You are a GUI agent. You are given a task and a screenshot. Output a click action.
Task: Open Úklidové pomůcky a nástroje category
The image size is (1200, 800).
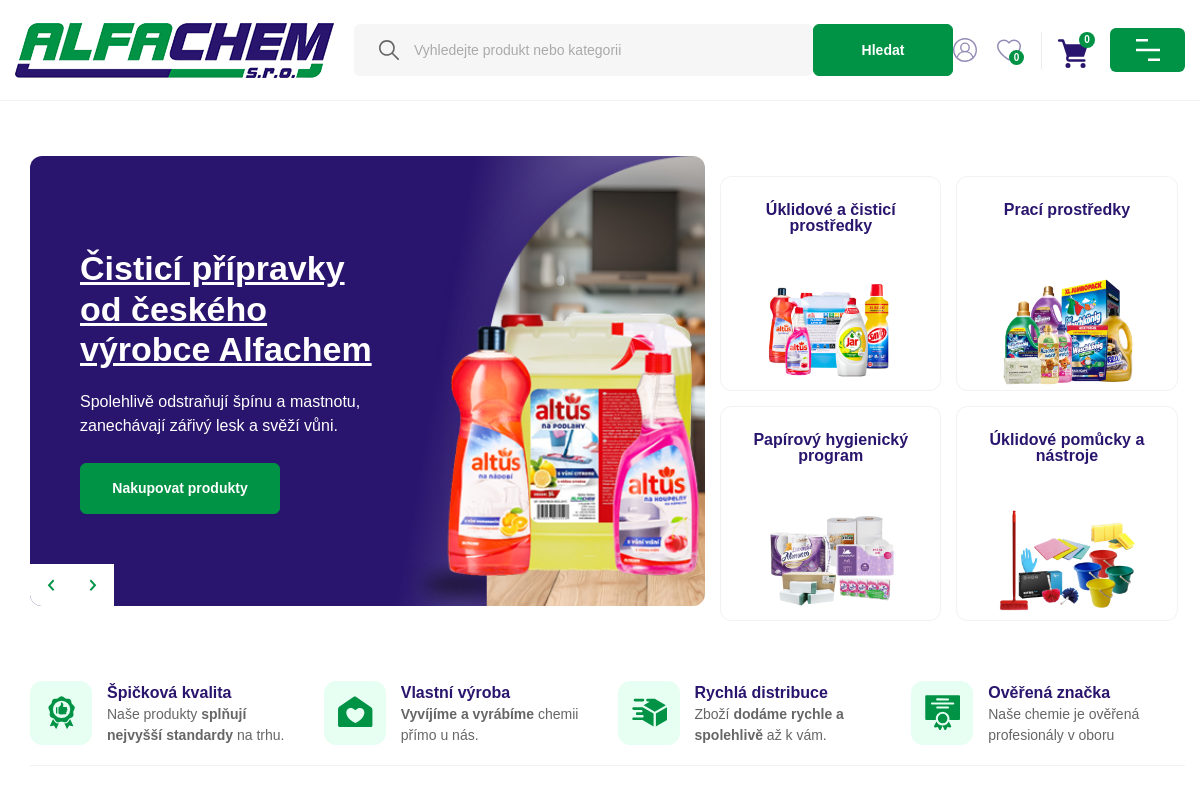click(1067, 514)
